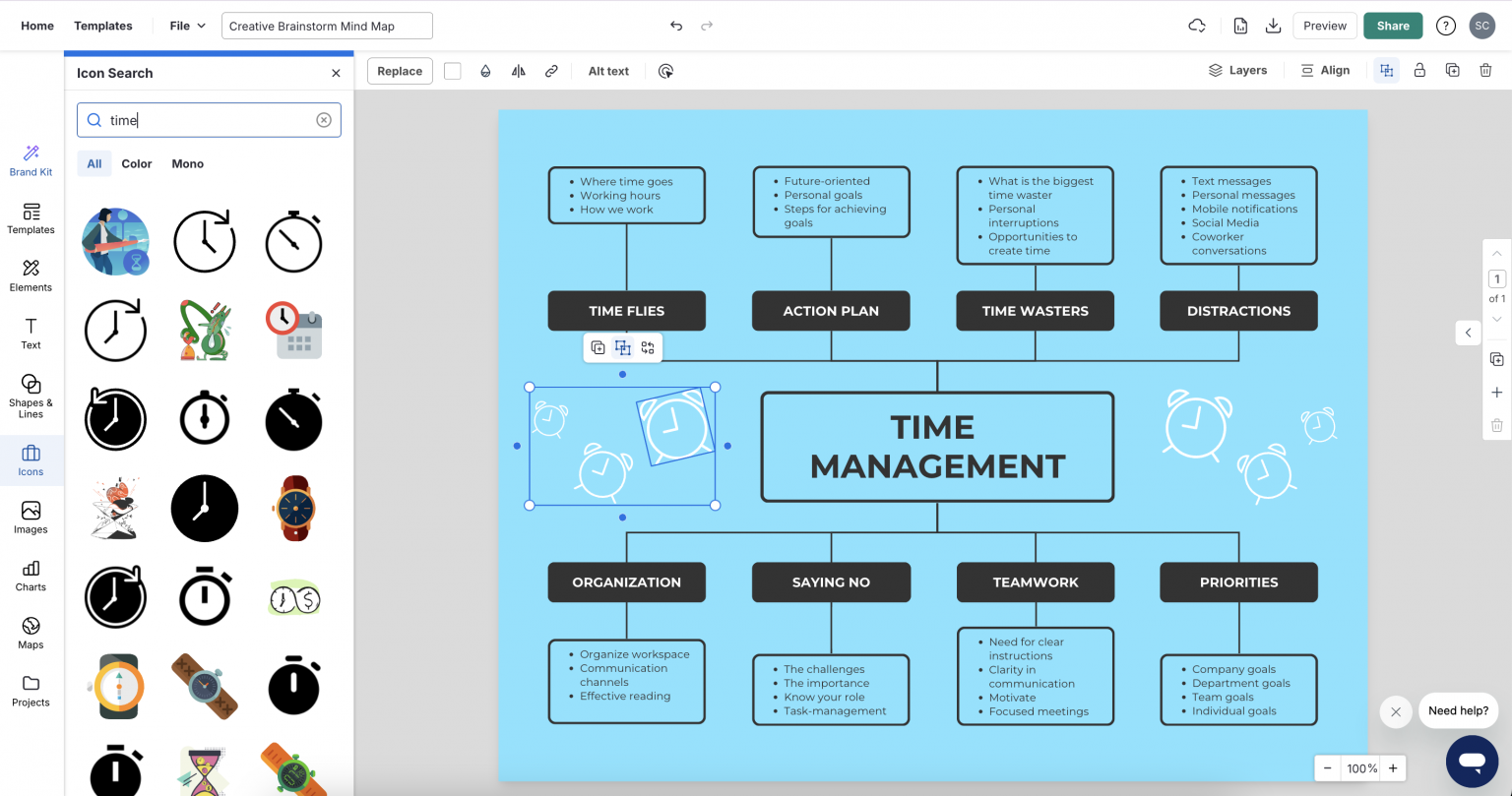Click the link icon in toolbar
This screenshot has height=796, width=1512.
point(551,71)
